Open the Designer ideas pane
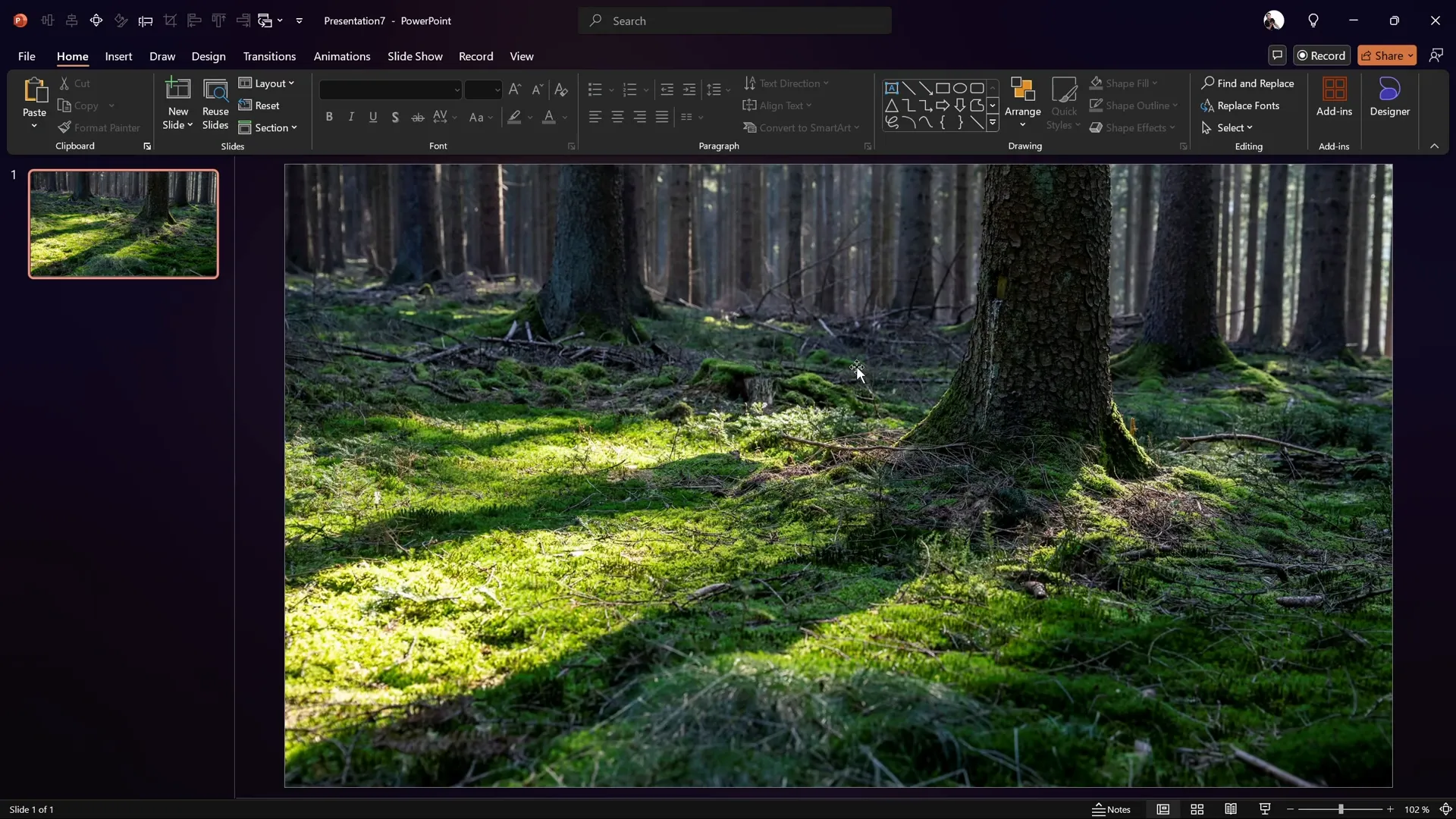The width and height of the screenshot is (1456, 819). coord(1389,98)
